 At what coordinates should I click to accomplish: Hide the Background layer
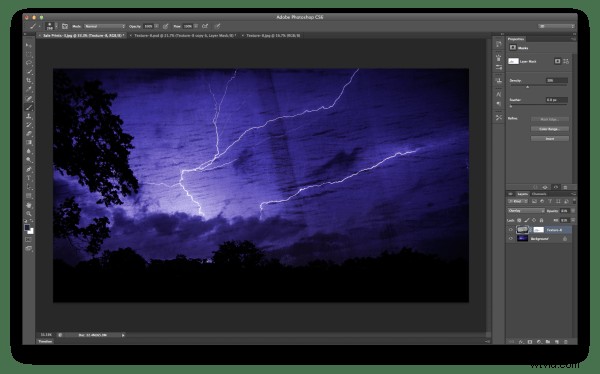(511, 238)
